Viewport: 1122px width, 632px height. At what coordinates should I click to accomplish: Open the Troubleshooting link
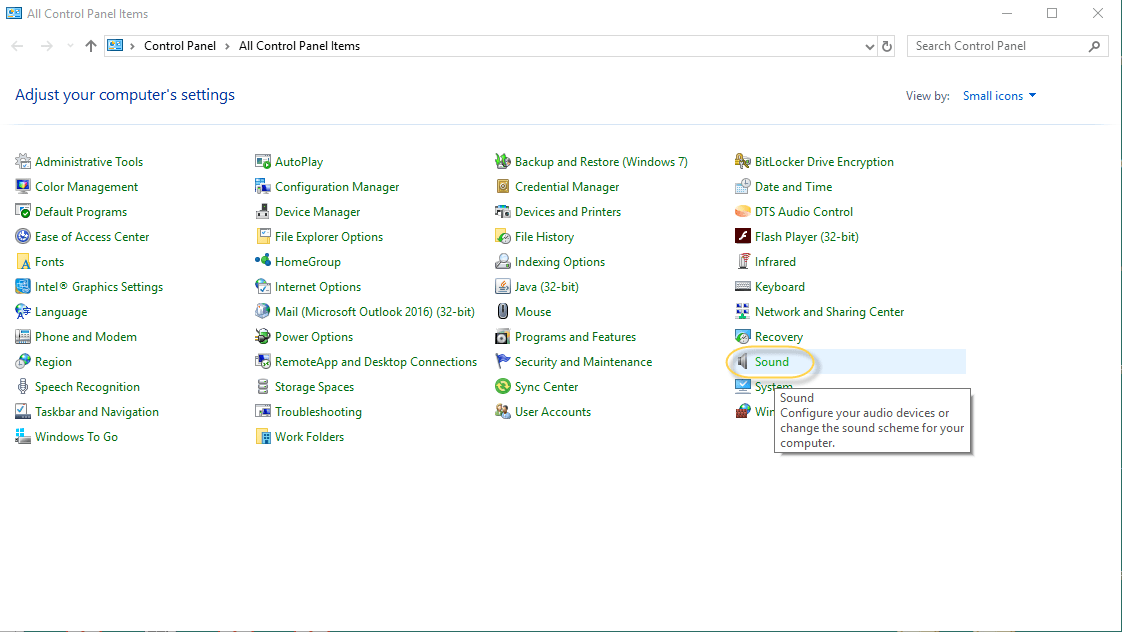tap(318, 412)
